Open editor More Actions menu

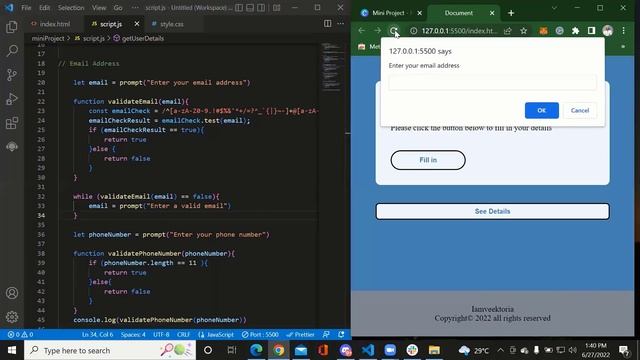340,24
